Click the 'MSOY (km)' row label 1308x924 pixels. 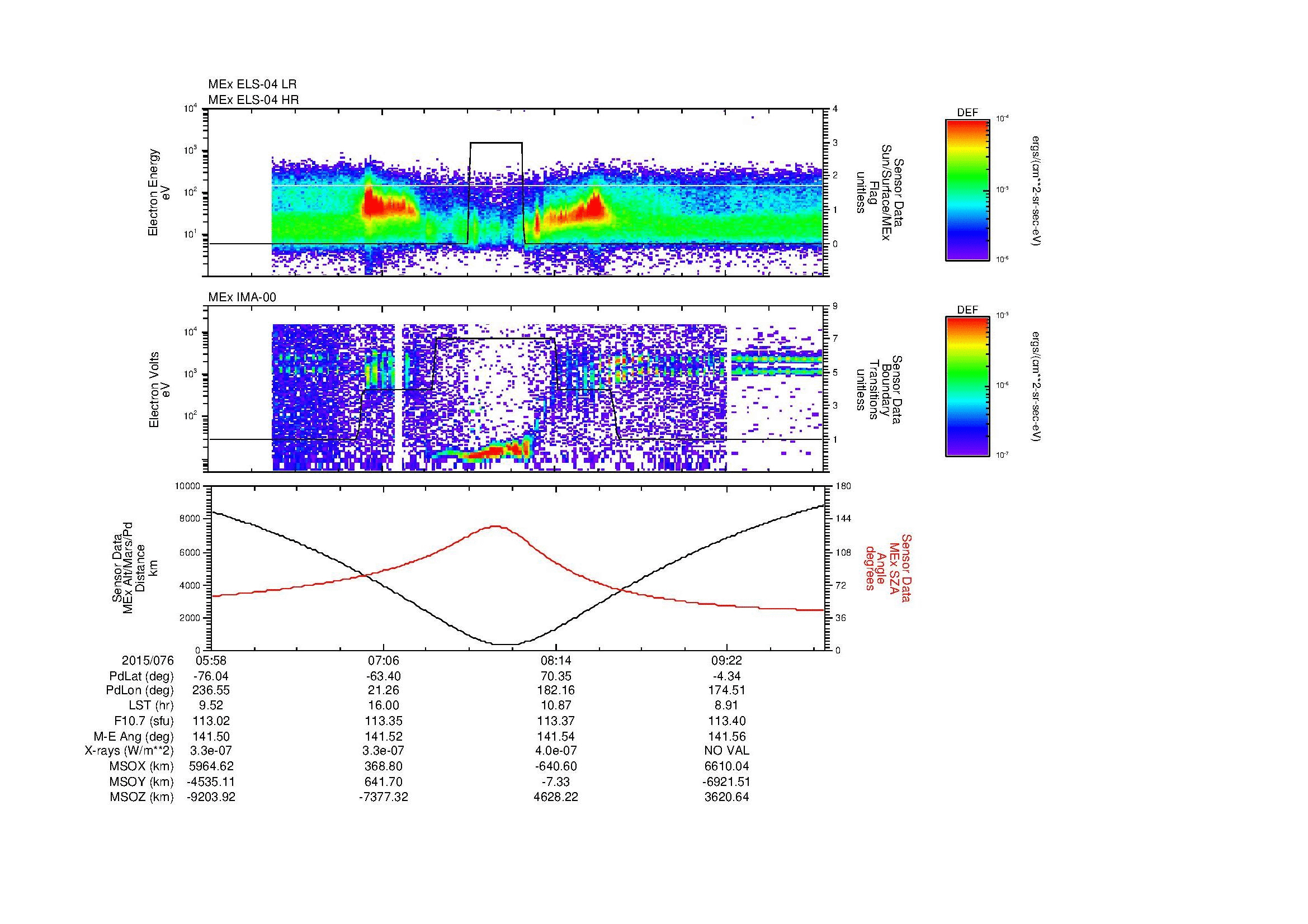(x=142, y=781)
